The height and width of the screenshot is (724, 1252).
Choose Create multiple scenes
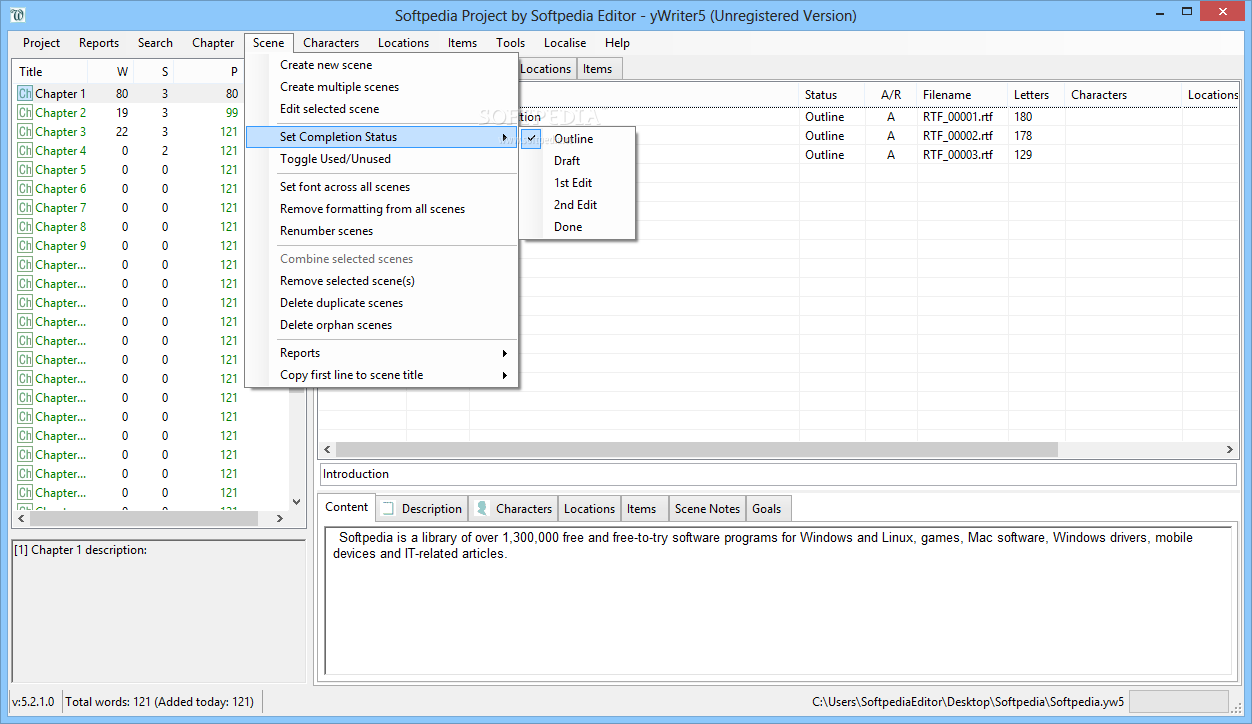click(x=382, y=87)
